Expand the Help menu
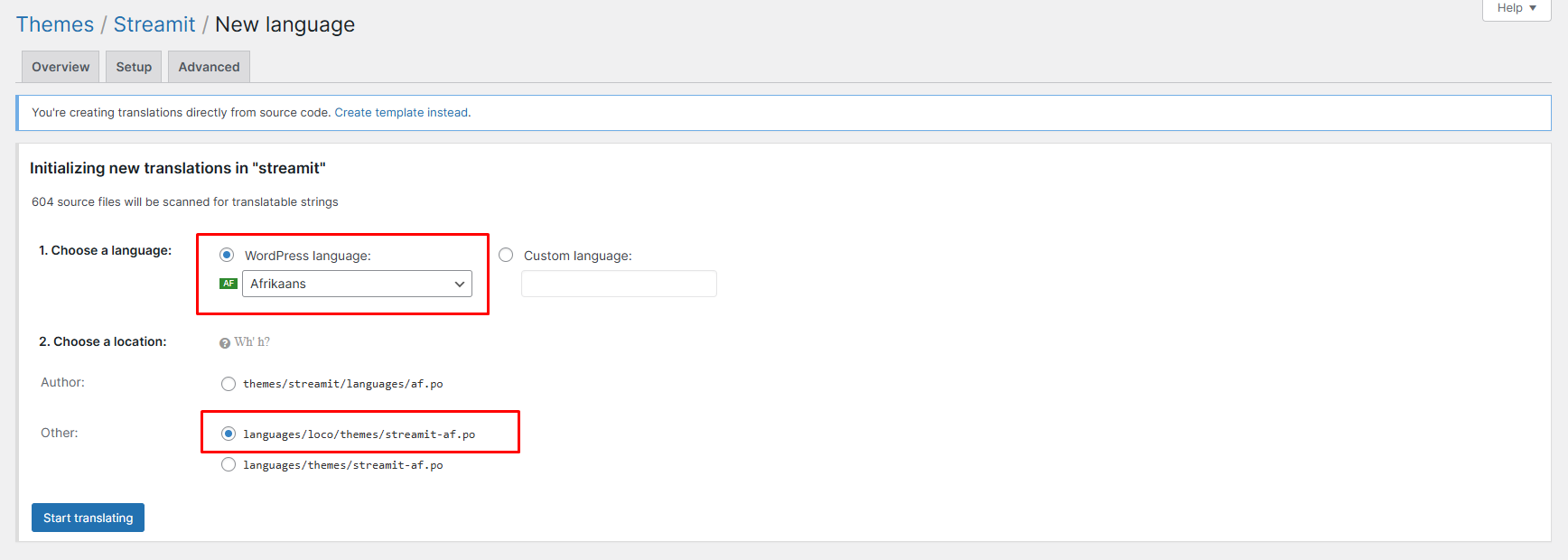The width and height of the screenshot is (1568, 560). [1517, 8]
